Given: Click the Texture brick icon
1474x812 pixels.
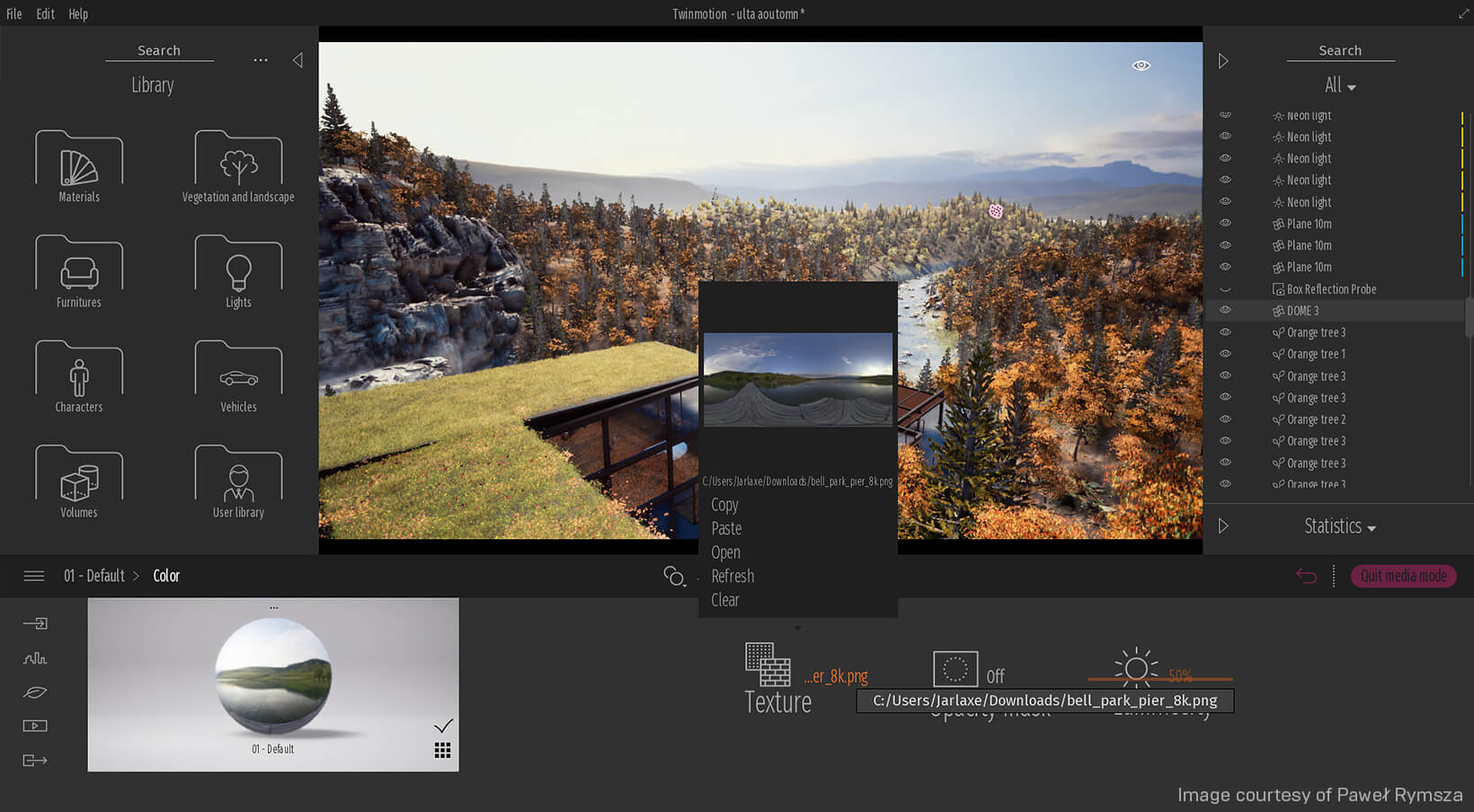Looking at the screenshot, I should point(768,665).
